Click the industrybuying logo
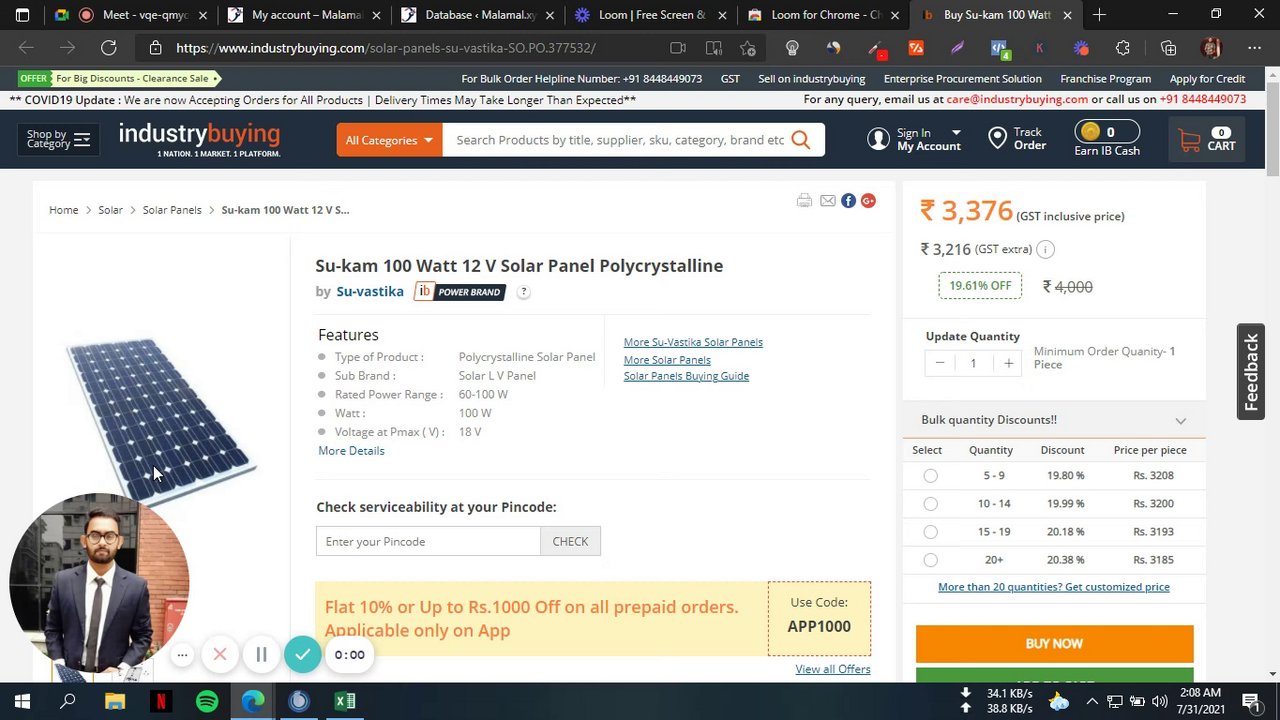This screenshot has height=720, width=1280. click(199, 139)
